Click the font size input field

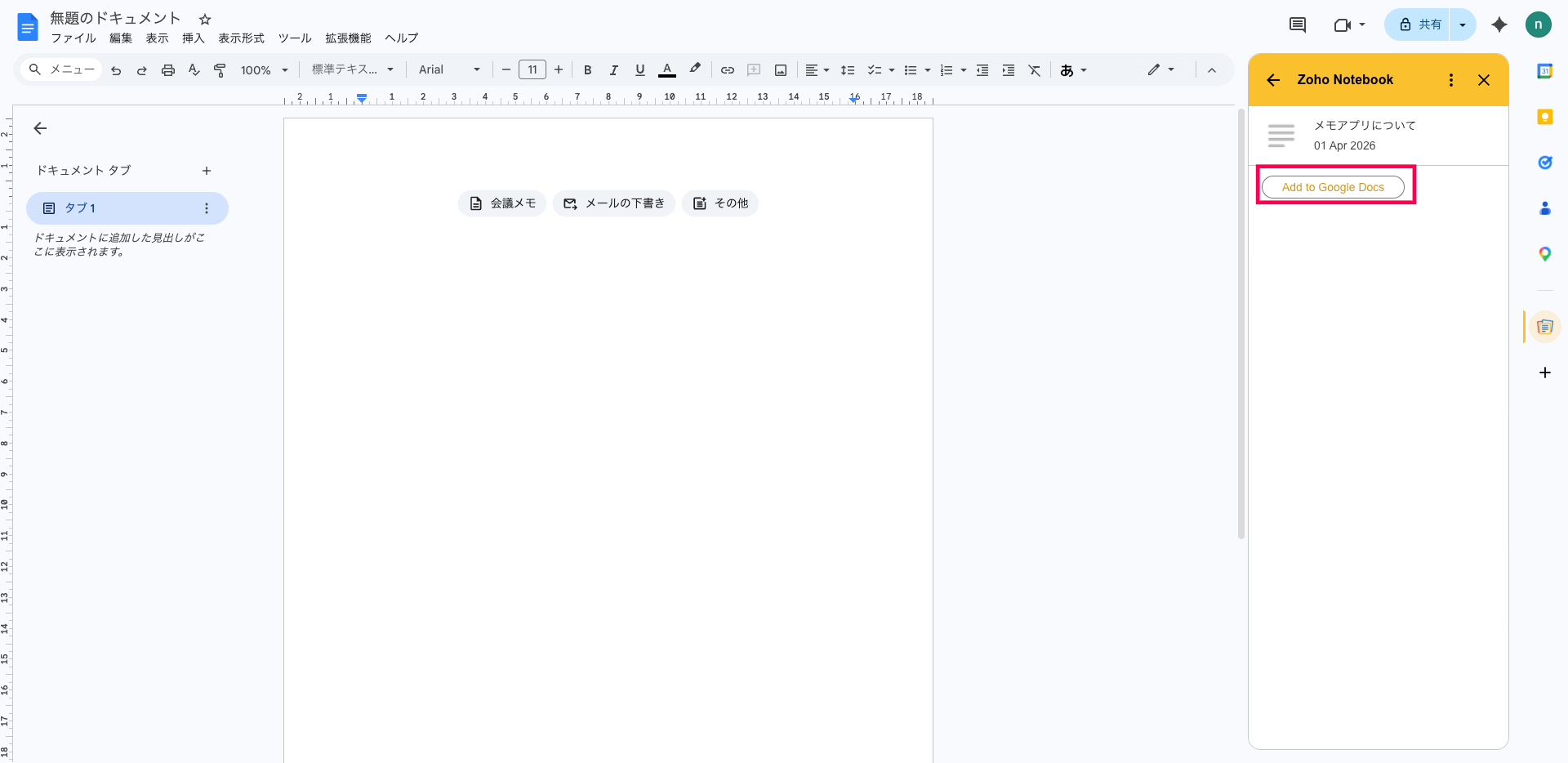tap(532, 70)
